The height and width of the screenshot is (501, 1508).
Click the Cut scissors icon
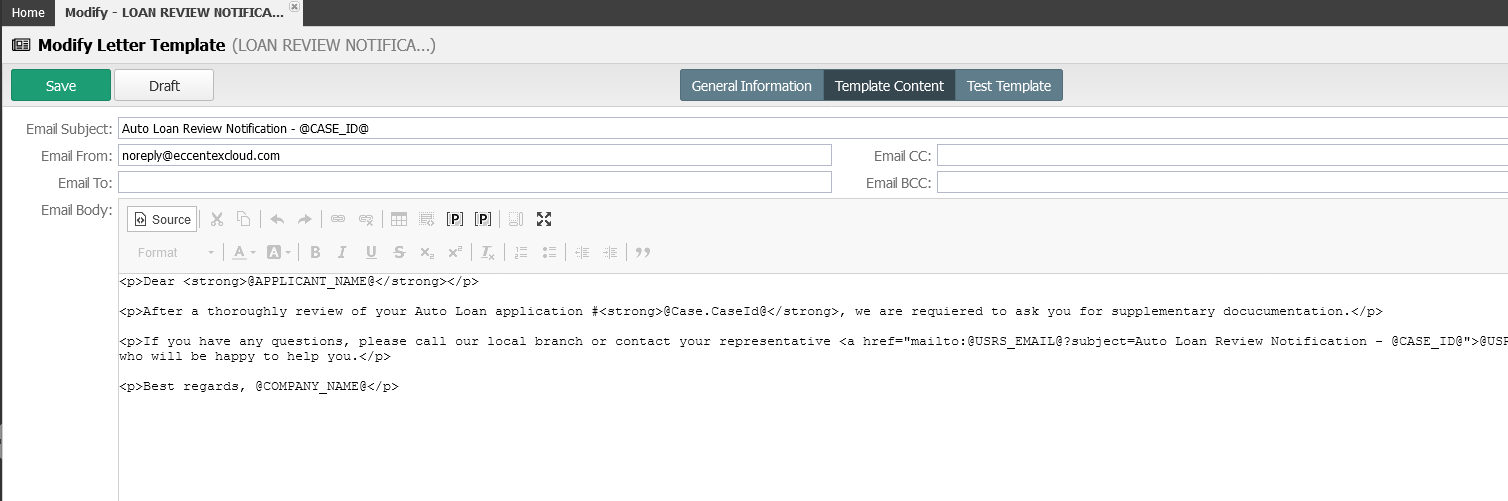click(x=216, y=219)
